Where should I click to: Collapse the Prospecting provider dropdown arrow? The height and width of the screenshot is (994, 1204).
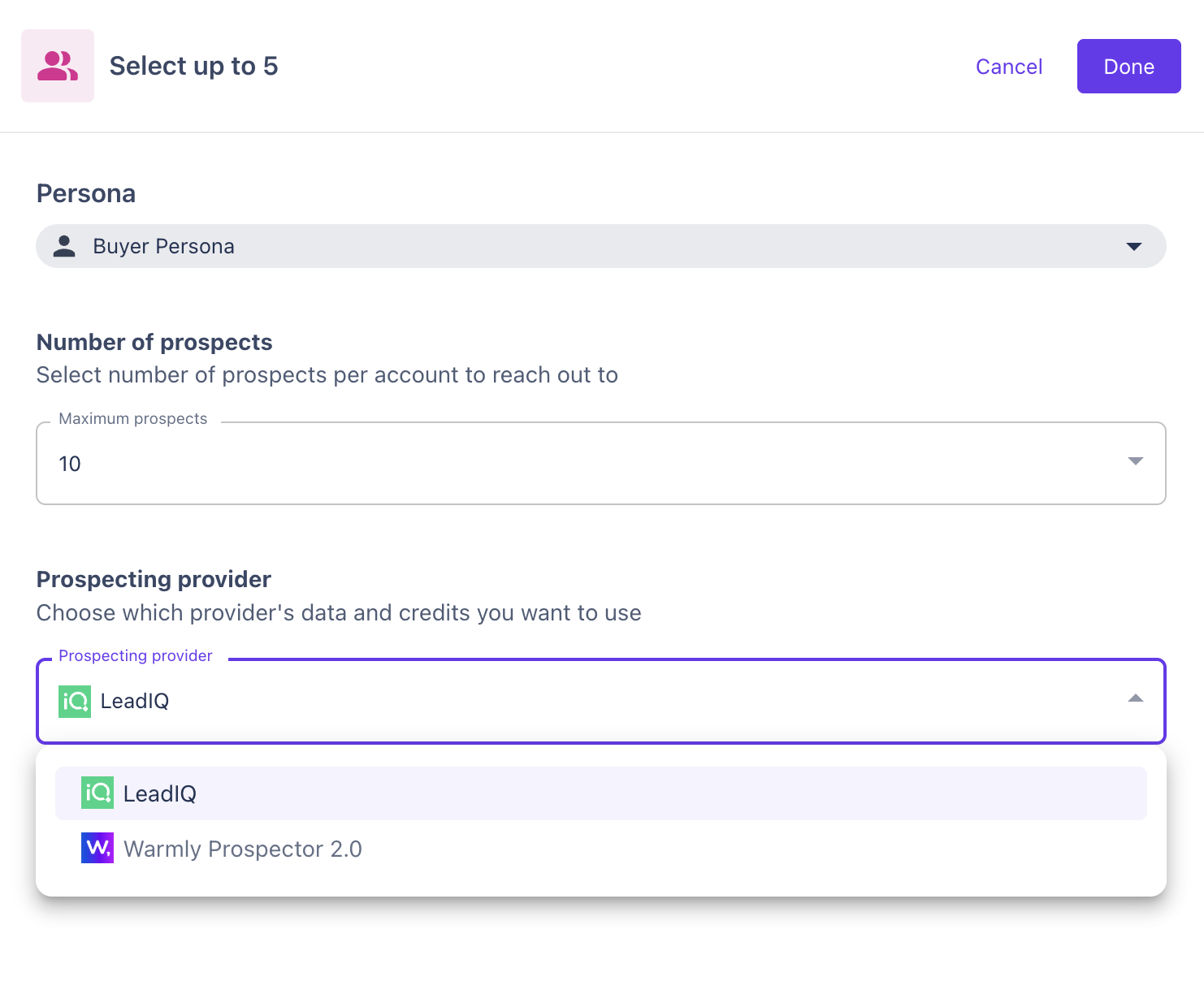(x=1135, y=698)
